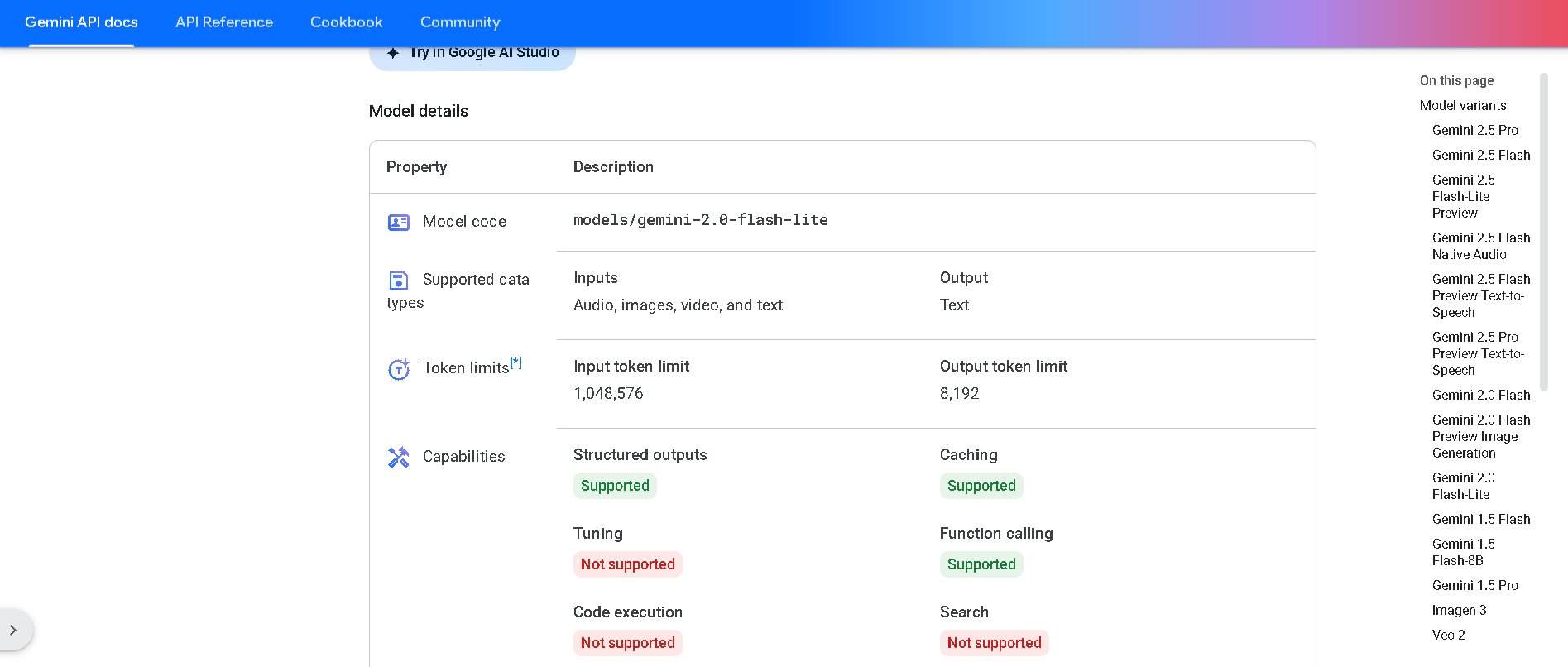Jump to Gemini 2.5 Pro Preview Text-to-Speech
Image resolution: width=1568 pixels, height=667 pixels.
click(x=1478, y=353)
